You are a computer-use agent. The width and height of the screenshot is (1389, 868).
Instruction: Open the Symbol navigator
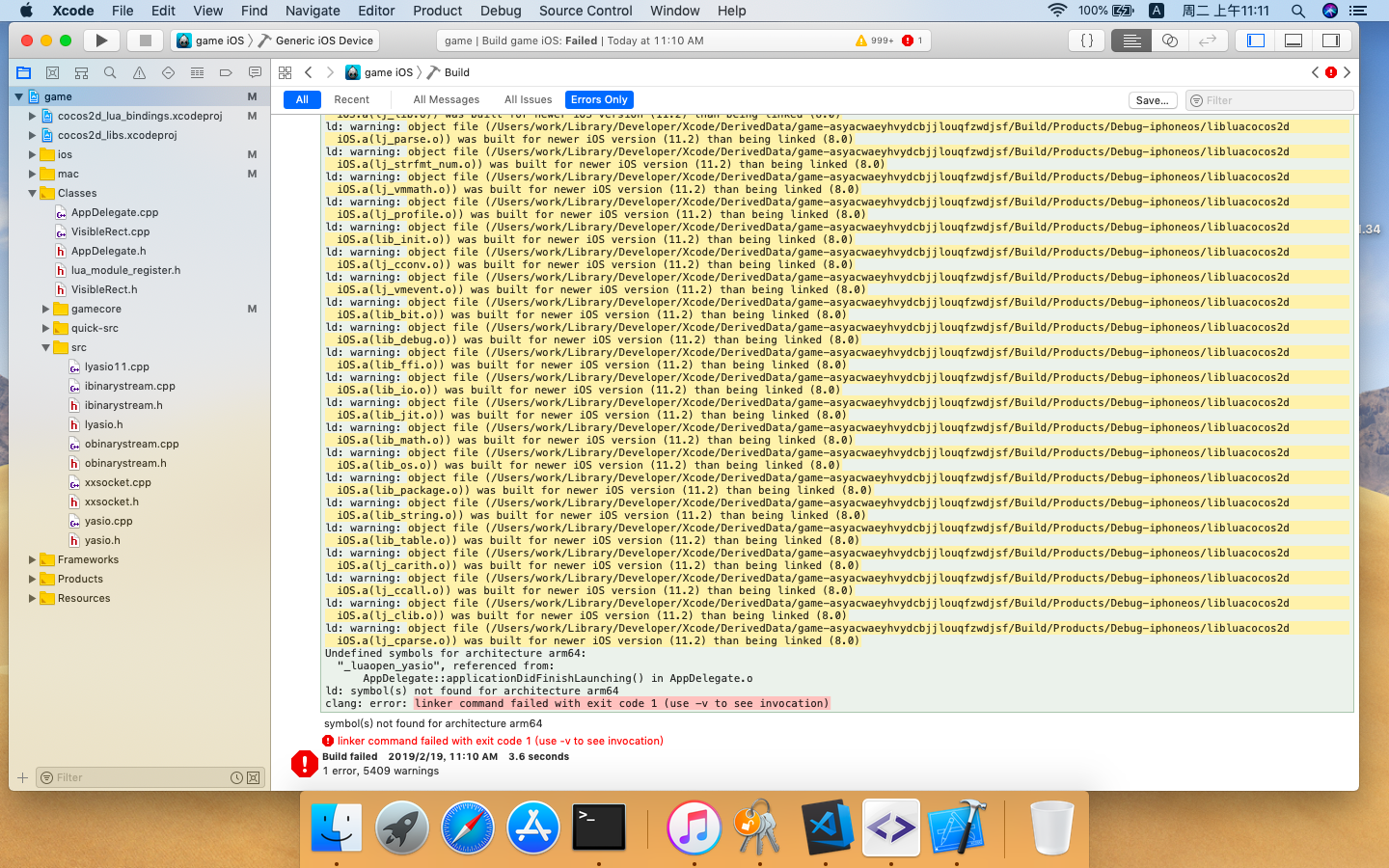tap(81, 72)
